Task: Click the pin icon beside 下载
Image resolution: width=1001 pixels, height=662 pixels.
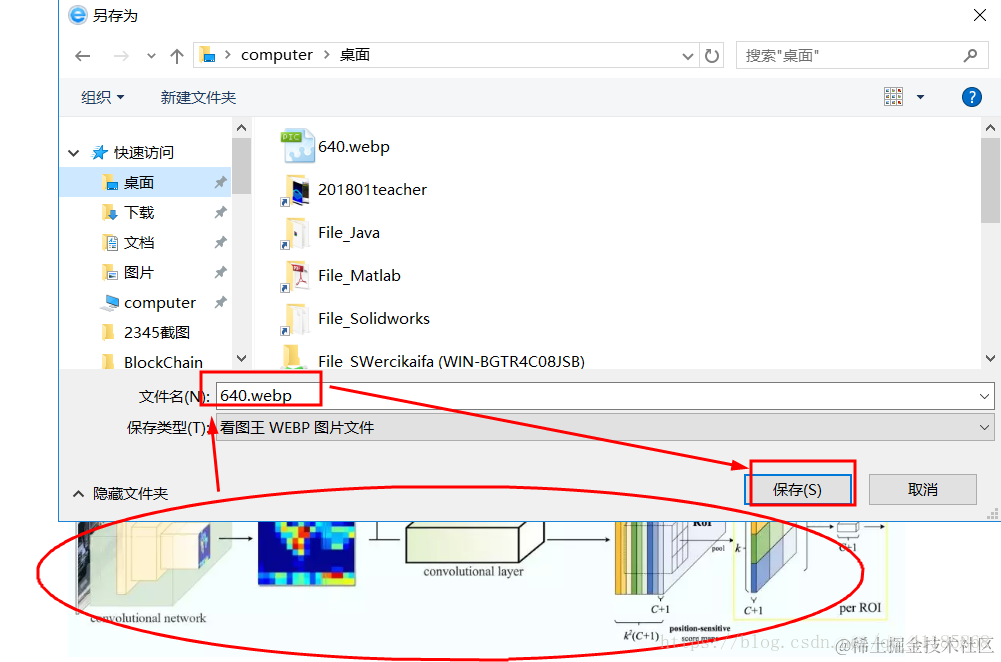Action: pyautogui.click(x=220, y=212)
